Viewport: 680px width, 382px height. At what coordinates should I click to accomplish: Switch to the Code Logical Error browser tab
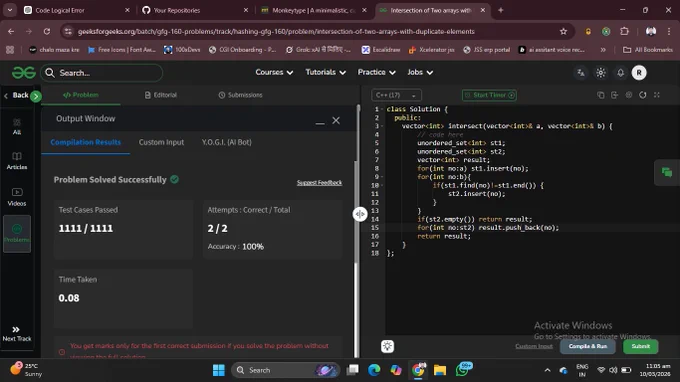(x=77, y=10)
